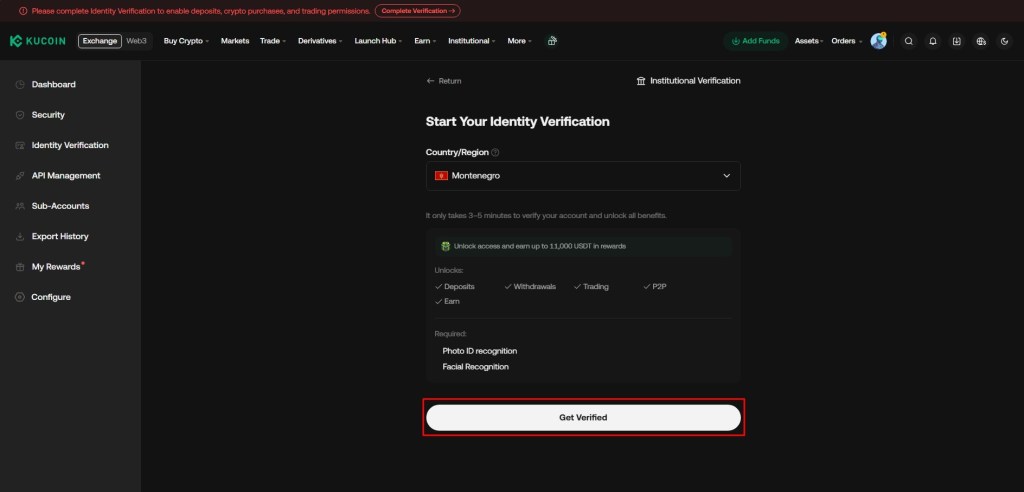The image size is (1024, 492).
Task: Click the Montenegro flag icon
Action: [x=441, y=176]
